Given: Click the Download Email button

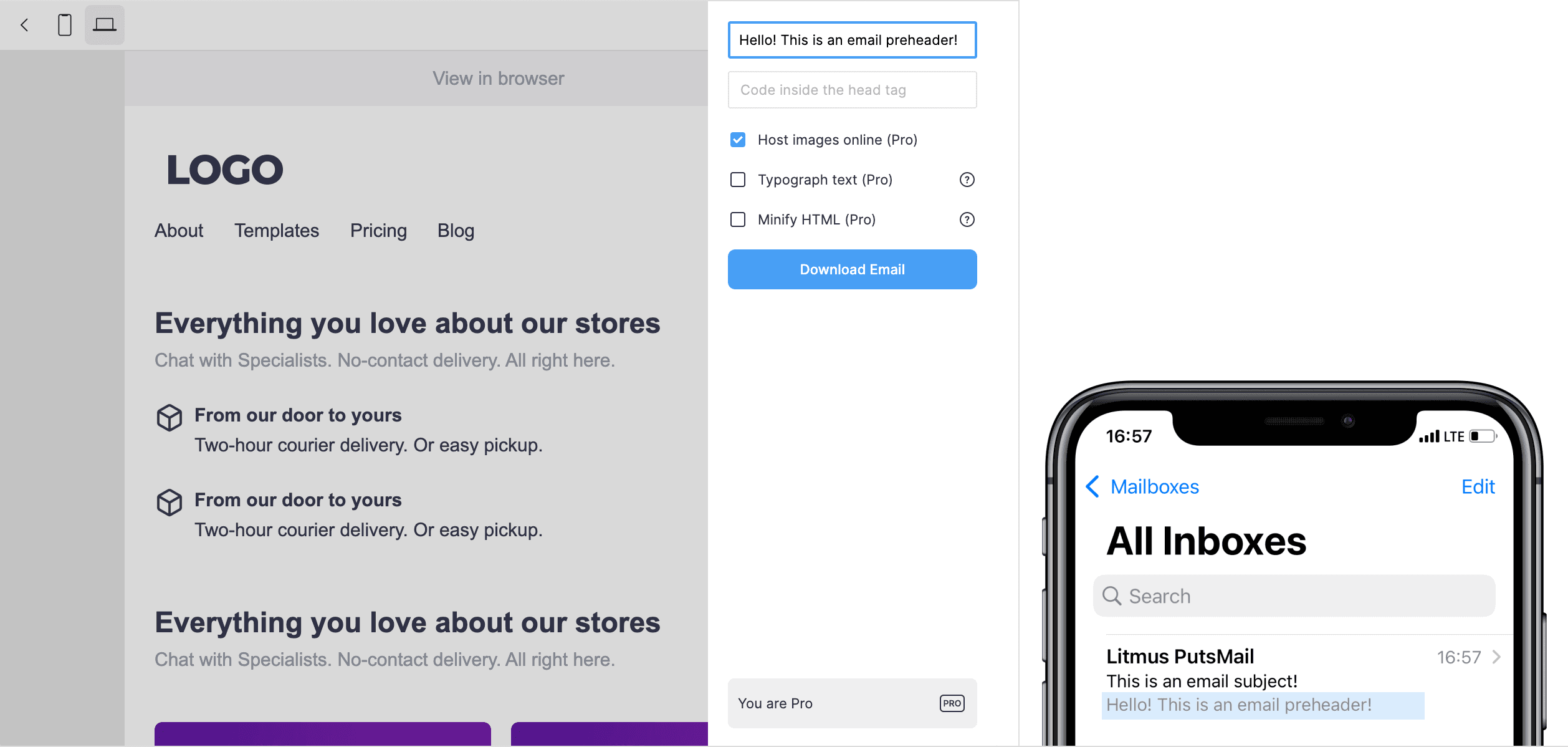Looking at the screenshot, I should [852, 269].
